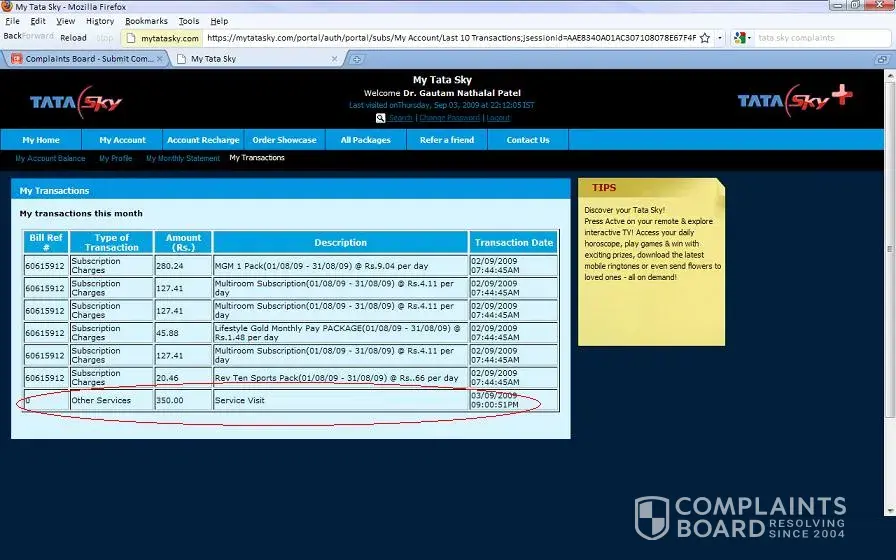Image resolution: width=896 pixels, height=560 pixels.
Task: Open a new tab with plus button
Action: pyautogui.click(x=357, y=59)
